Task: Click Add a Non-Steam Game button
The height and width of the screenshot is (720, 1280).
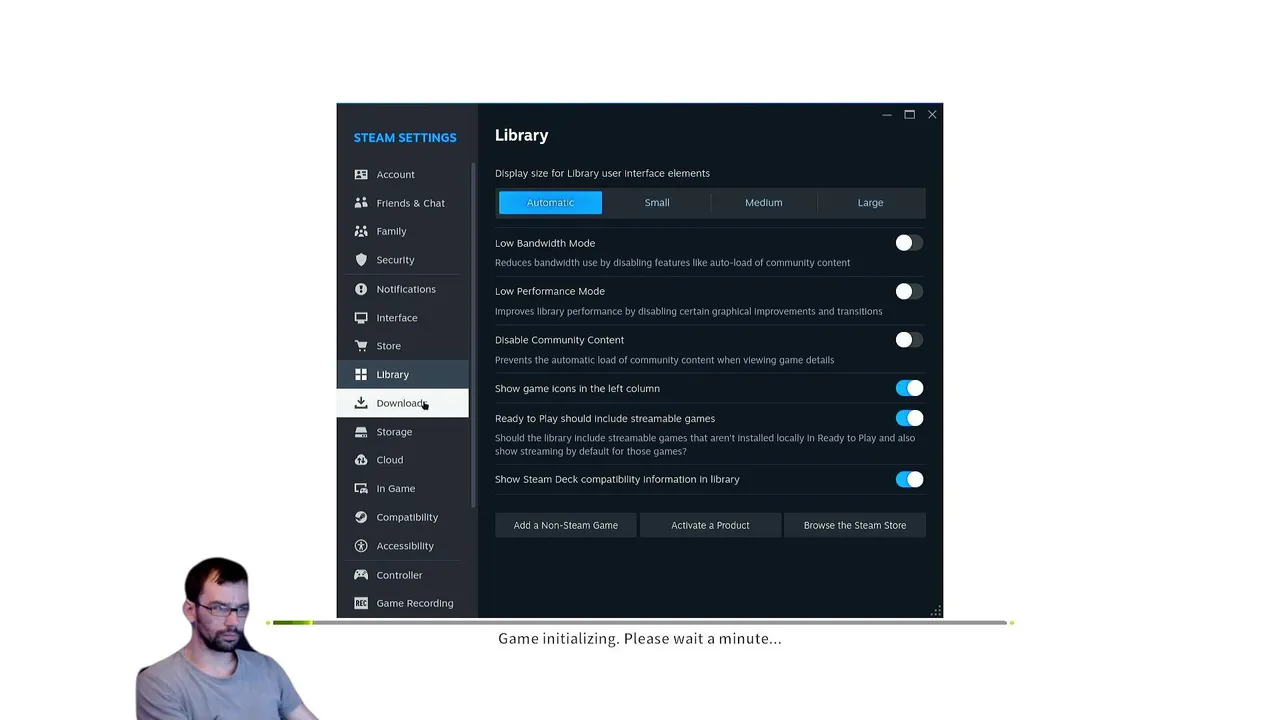Action: [x=566, y=525]
